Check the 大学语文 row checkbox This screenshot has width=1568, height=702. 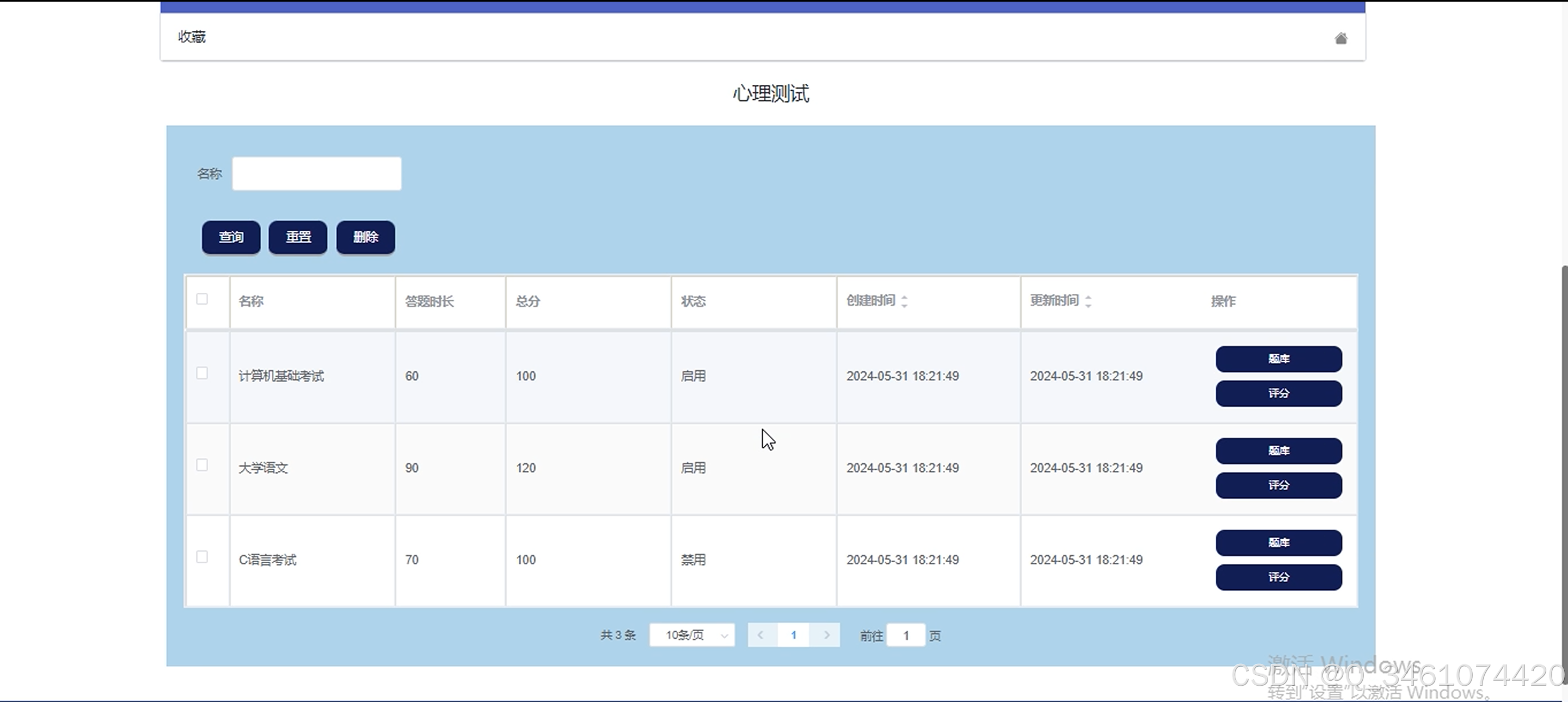click(202, 465)
